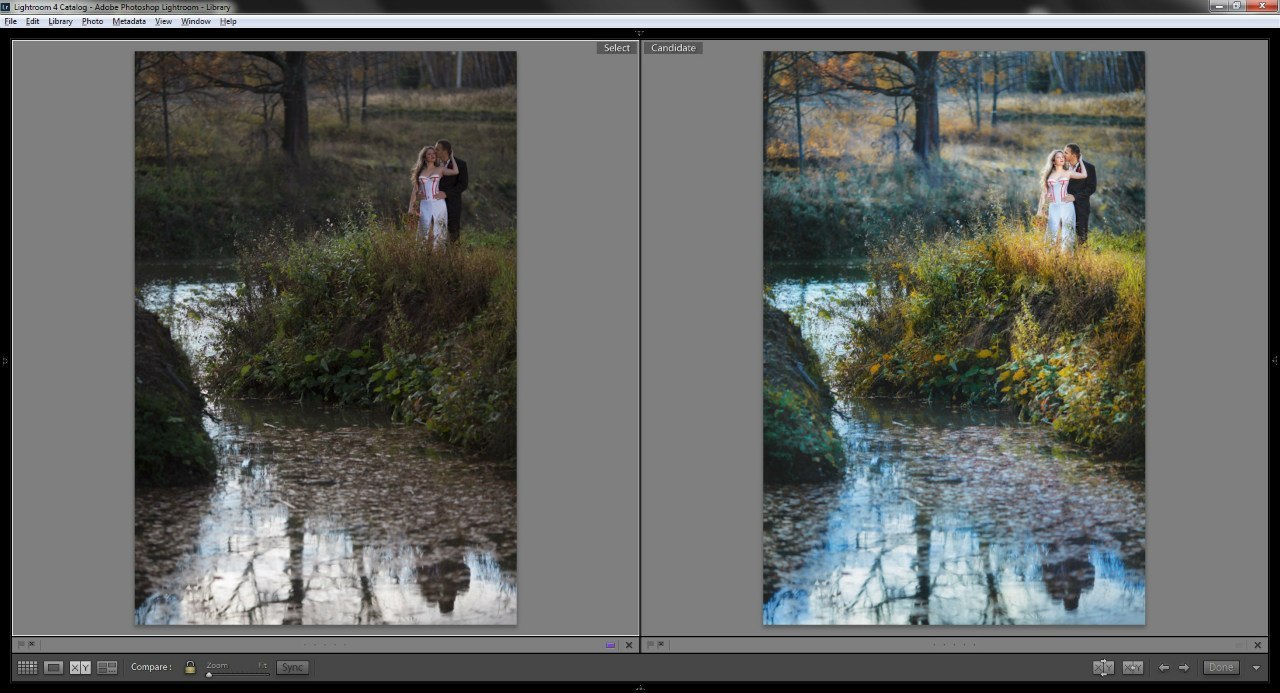Open the View menu
Viewport: 1280px width, 693px height.
[164, 21]
